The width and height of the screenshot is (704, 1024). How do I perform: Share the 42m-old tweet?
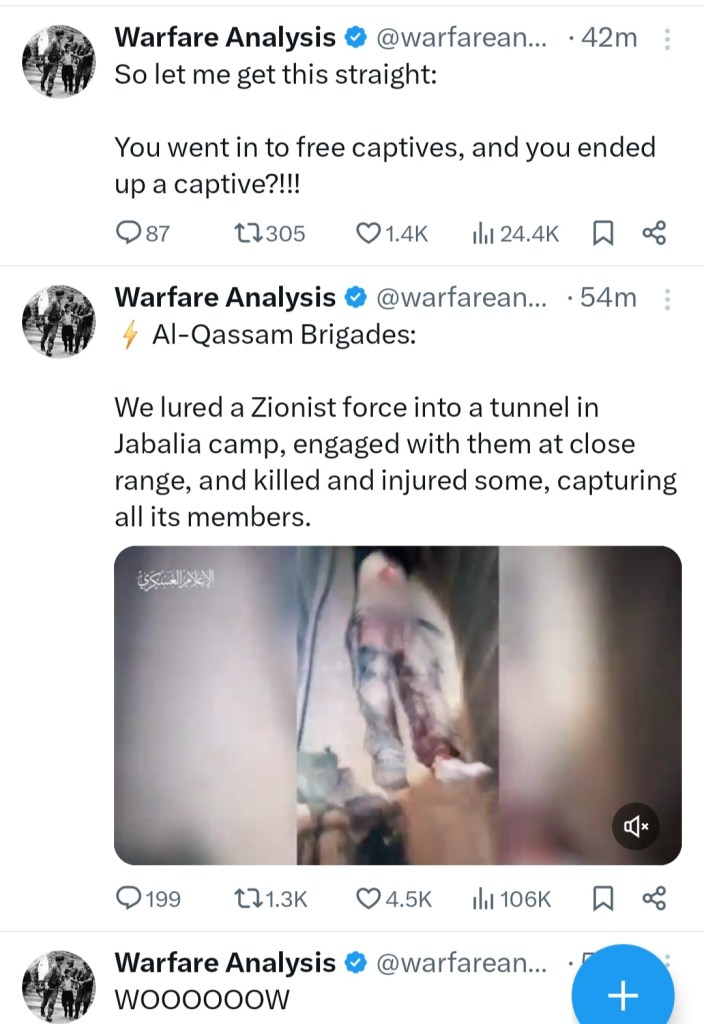tap(653, 234)
